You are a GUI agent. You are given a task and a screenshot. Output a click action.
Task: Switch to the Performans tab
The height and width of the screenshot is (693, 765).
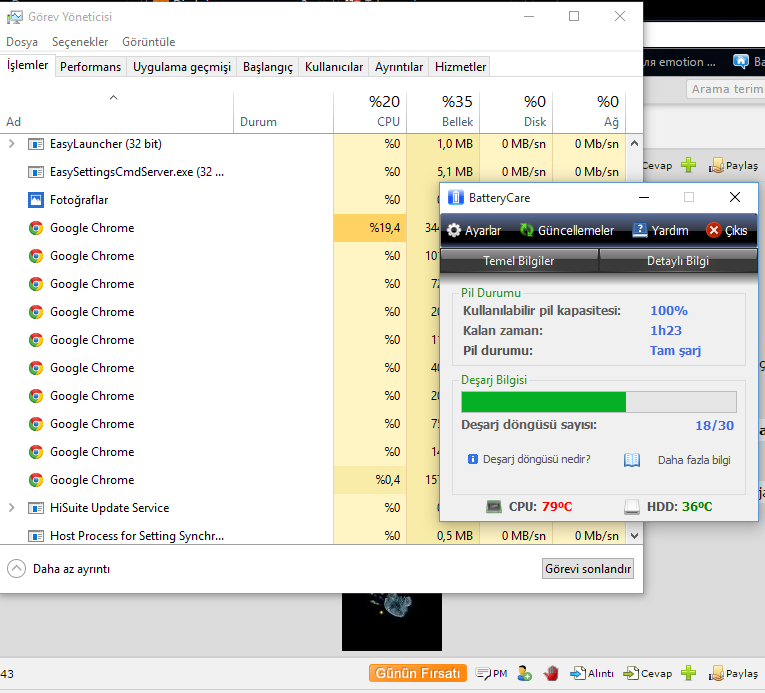point(90,67)
